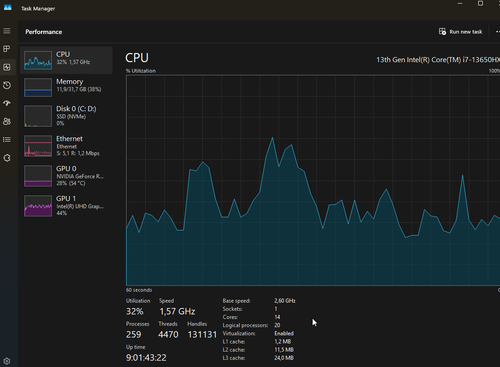This screenshot has width=500, height=367.
Task: Select the CPU performance item
Action: [x=66, y=60]
